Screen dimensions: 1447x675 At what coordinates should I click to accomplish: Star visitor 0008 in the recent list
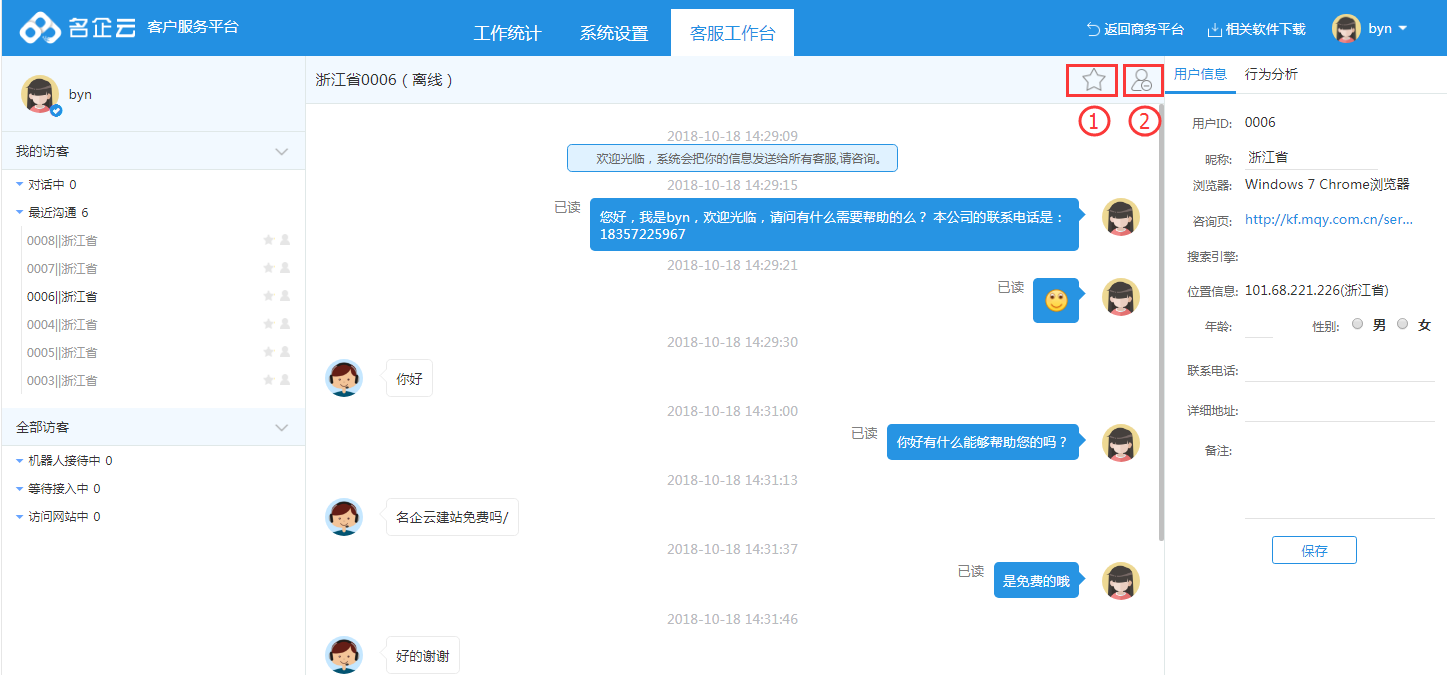point(268,240)
